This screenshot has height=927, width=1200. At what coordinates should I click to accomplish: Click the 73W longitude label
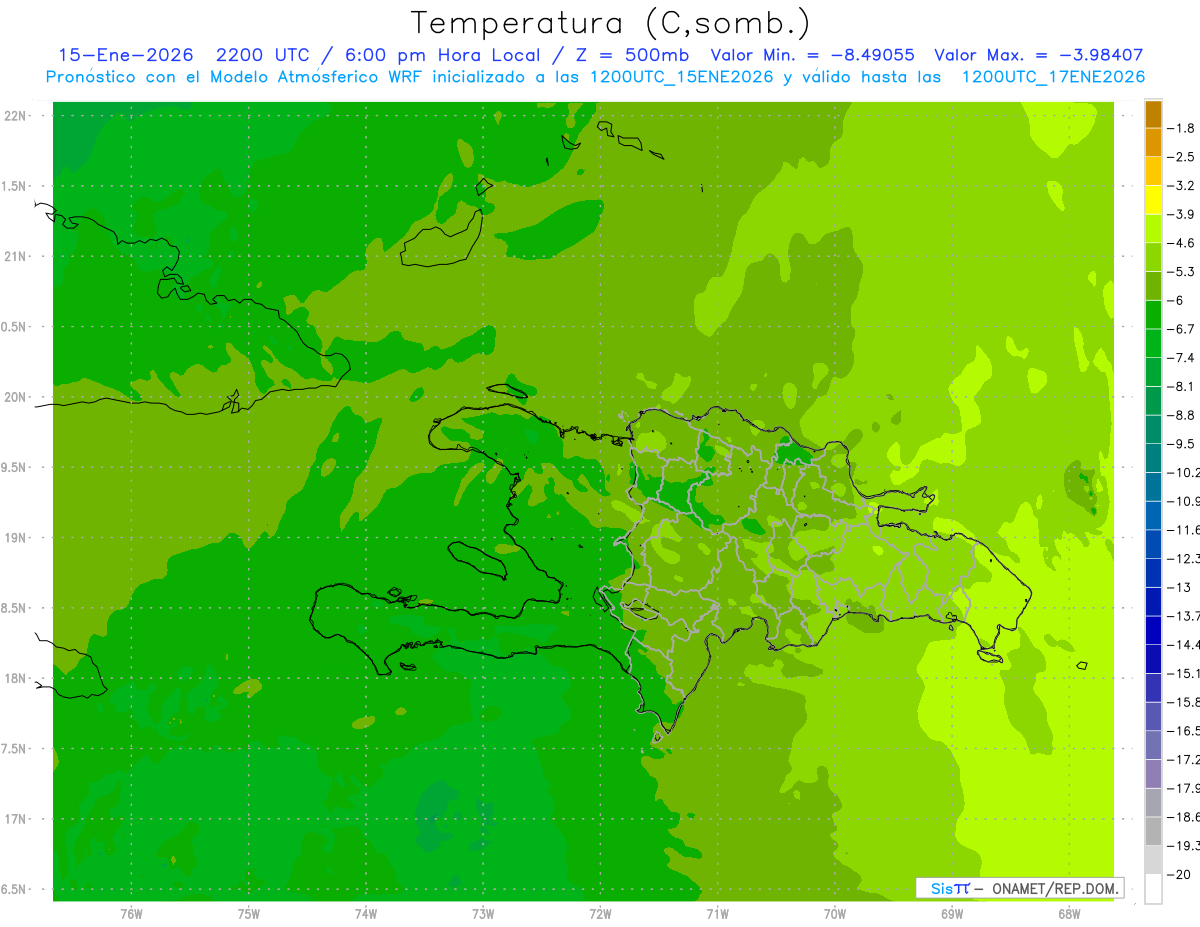(x=483, y=914)
